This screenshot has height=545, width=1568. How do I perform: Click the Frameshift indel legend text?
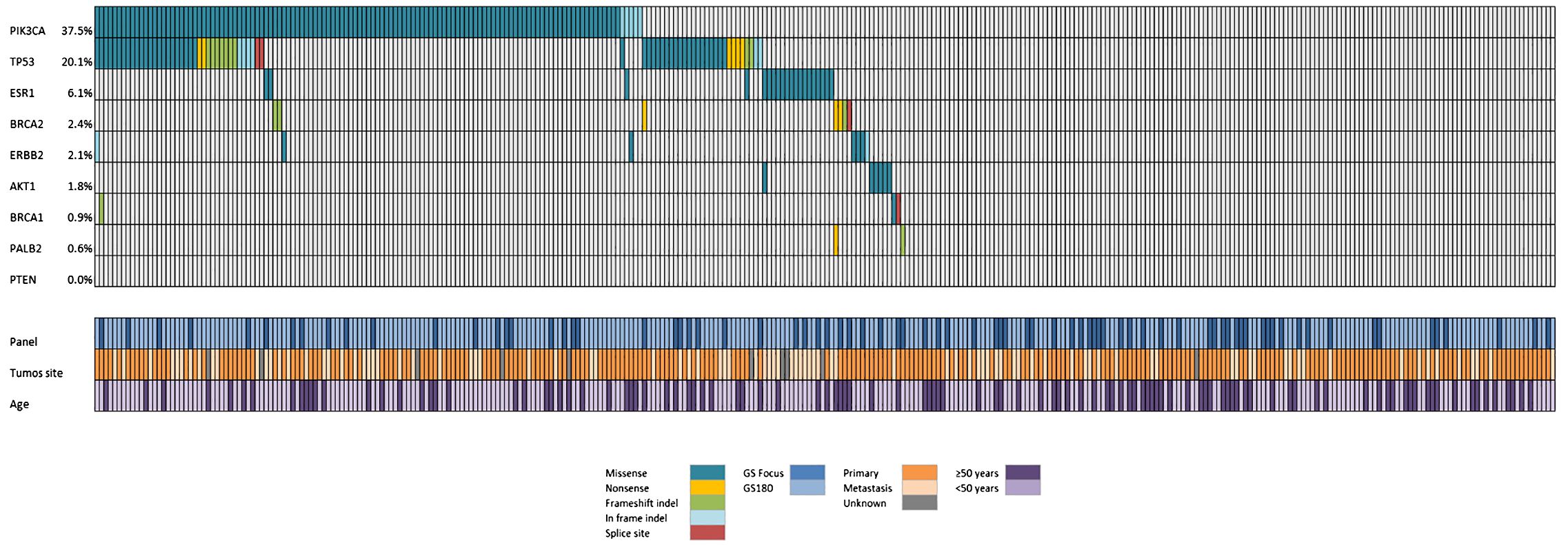click(x=641, y=503)
